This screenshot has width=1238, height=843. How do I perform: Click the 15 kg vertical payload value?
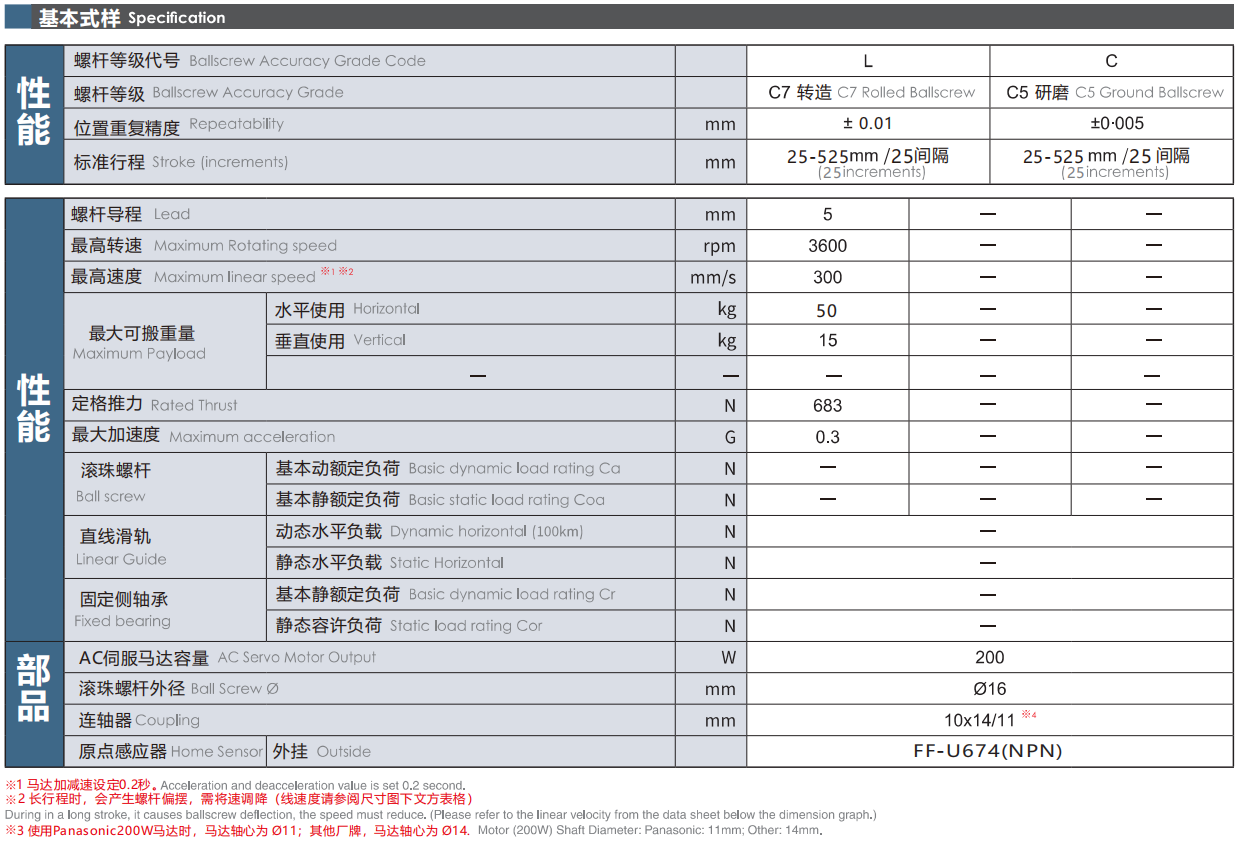coord(827,340)
